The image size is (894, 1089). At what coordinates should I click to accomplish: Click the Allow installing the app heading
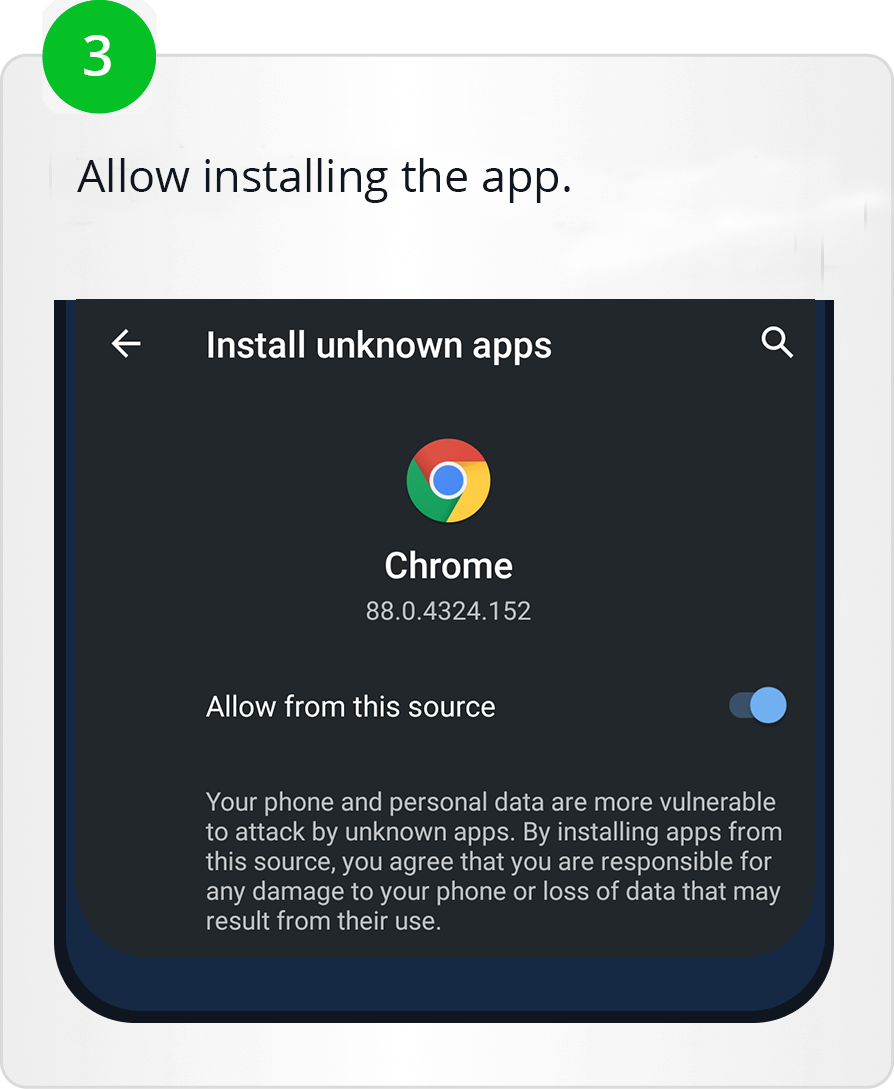pyautogui.click(x=324, y=177)
